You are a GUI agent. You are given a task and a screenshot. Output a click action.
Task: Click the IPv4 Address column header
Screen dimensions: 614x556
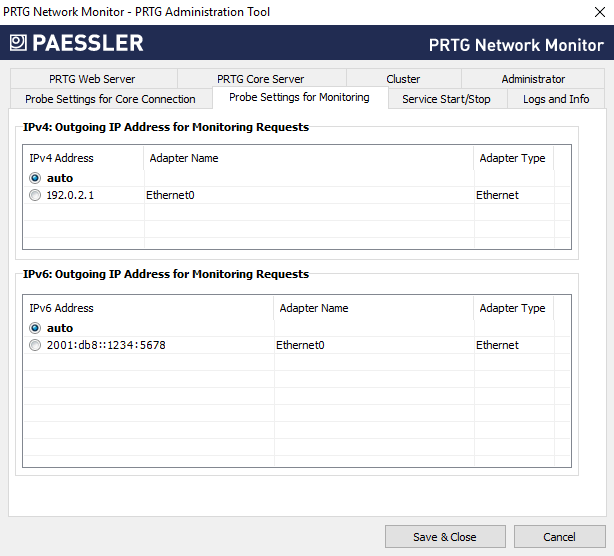coord(62,158)
